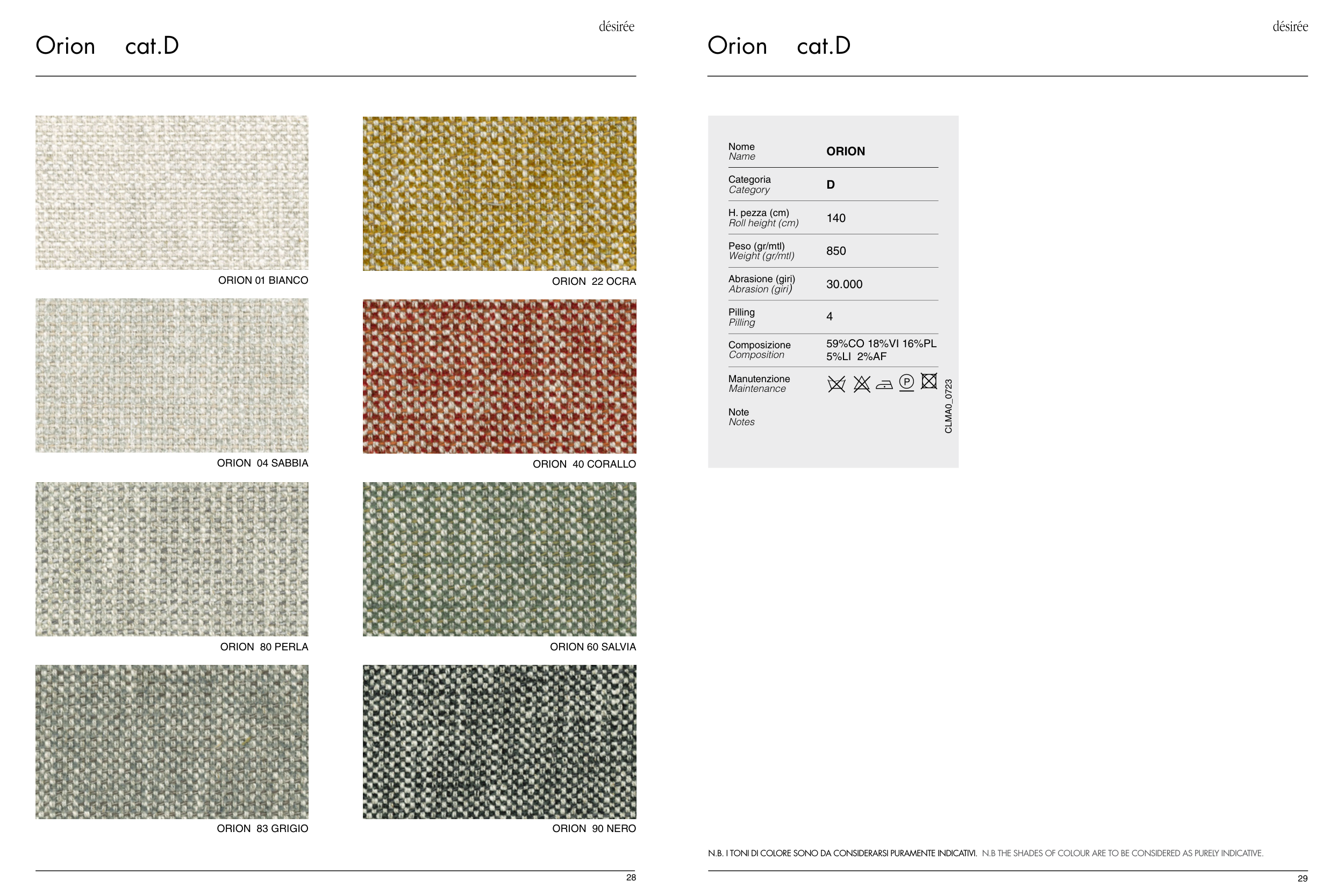Viewport: 1344px width, 896px height.
Task: Select the Orion 90 Nero fabric swatch
Action: [x=499, y=741]
